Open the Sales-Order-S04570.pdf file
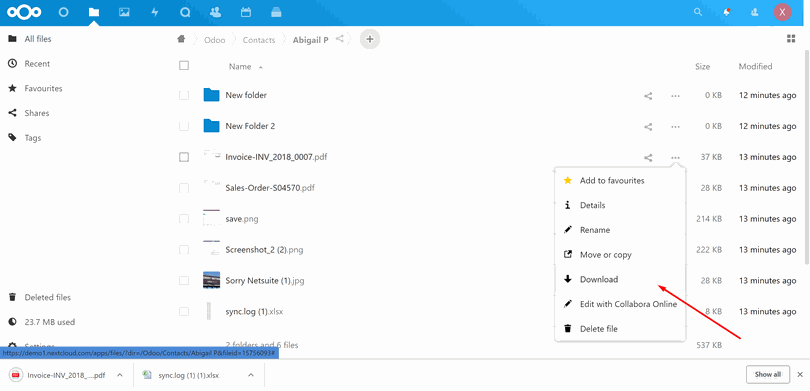This screenshot has width=810, height=391. [x=270, y=188]
